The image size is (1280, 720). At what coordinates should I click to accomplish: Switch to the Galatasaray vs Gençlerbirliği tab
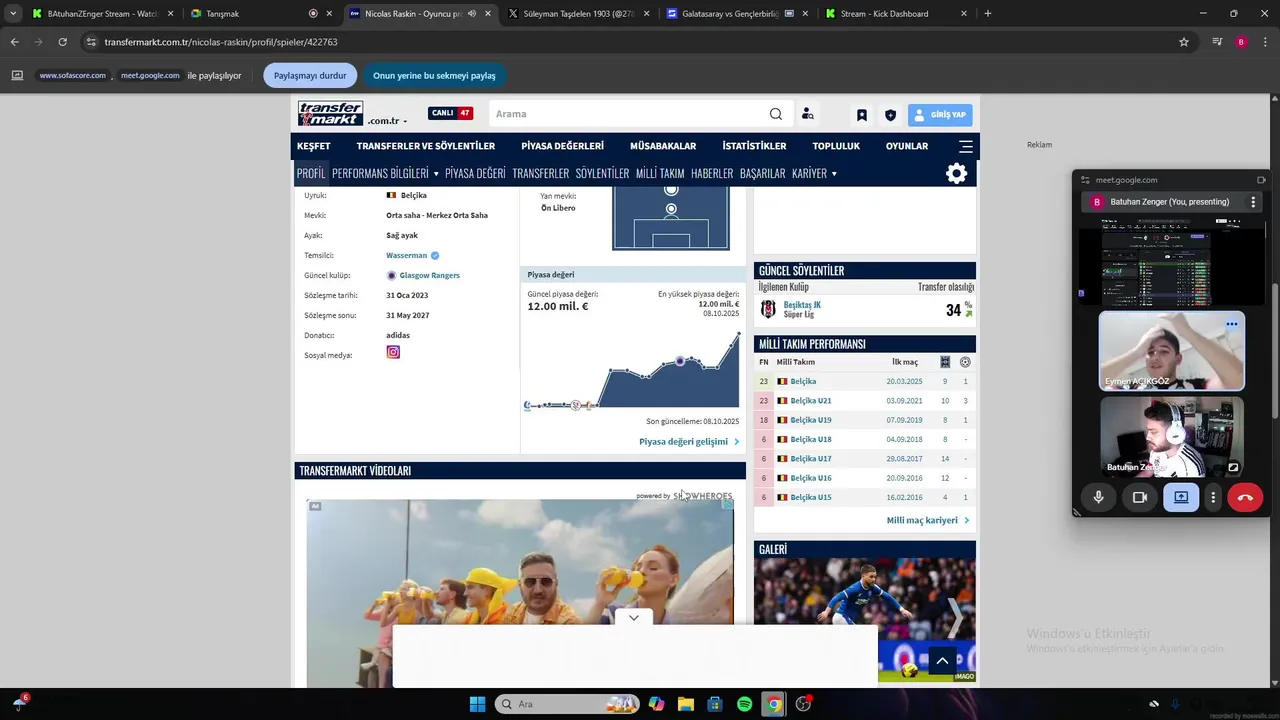(x=738, y=14)
